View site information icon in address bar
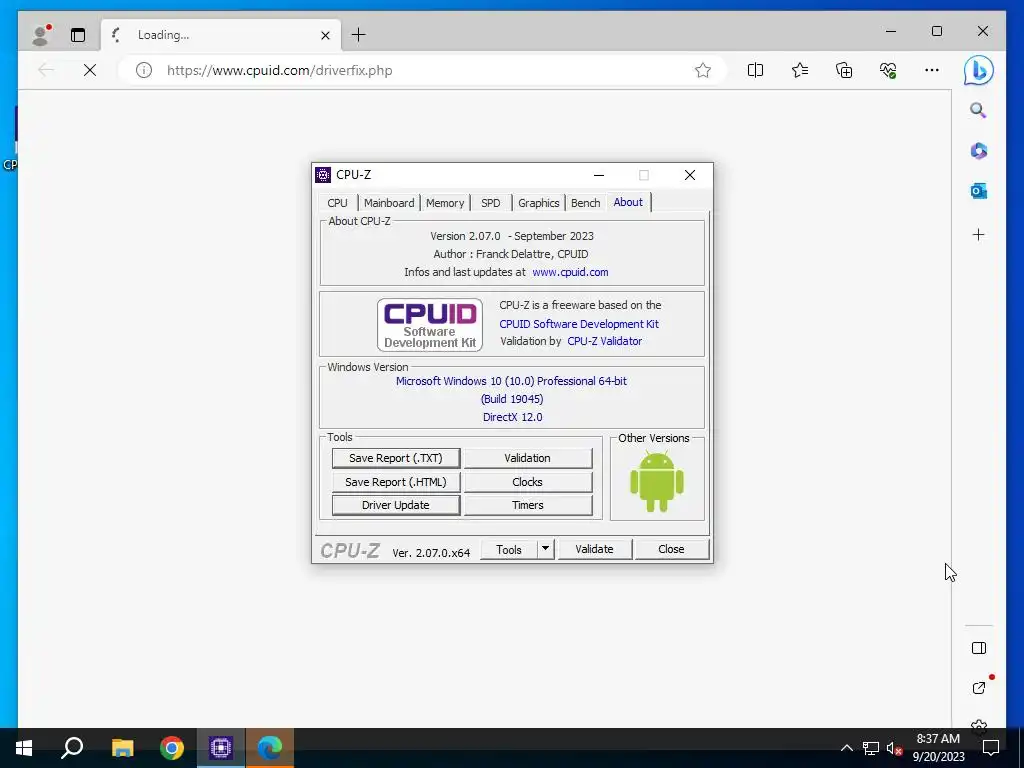Image resolution: width=1024 pixels, height=768 pixels. [144, 70]
